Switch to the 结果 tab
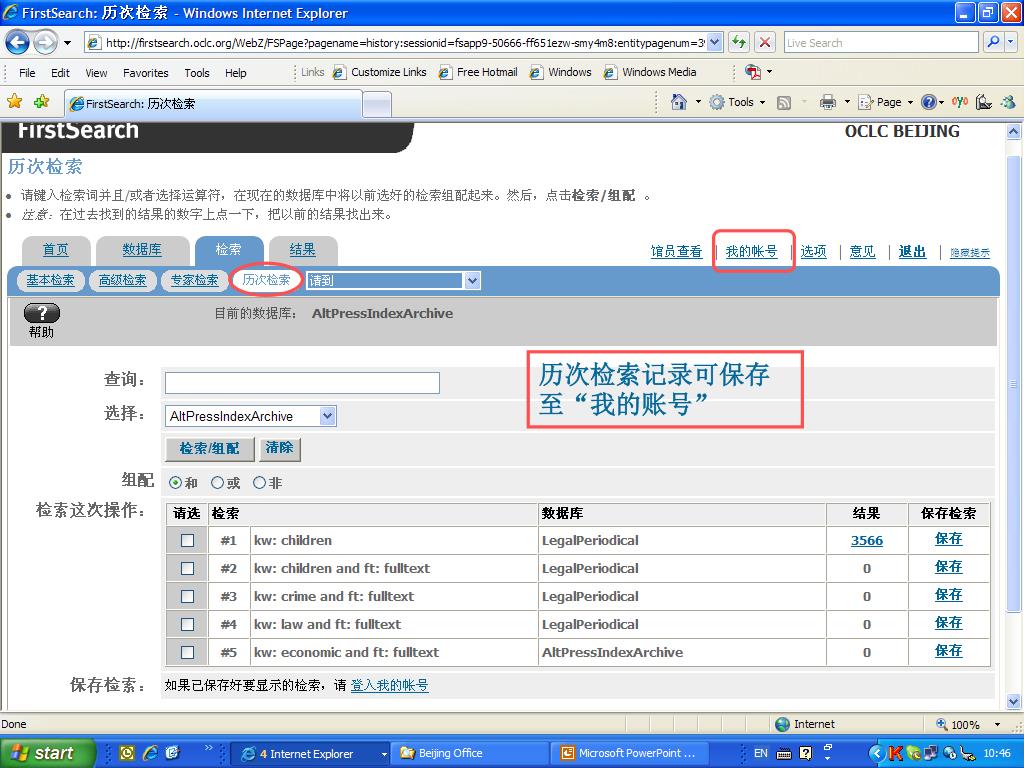The width and height of the screenshot is (1024, 768). (302, 249)
